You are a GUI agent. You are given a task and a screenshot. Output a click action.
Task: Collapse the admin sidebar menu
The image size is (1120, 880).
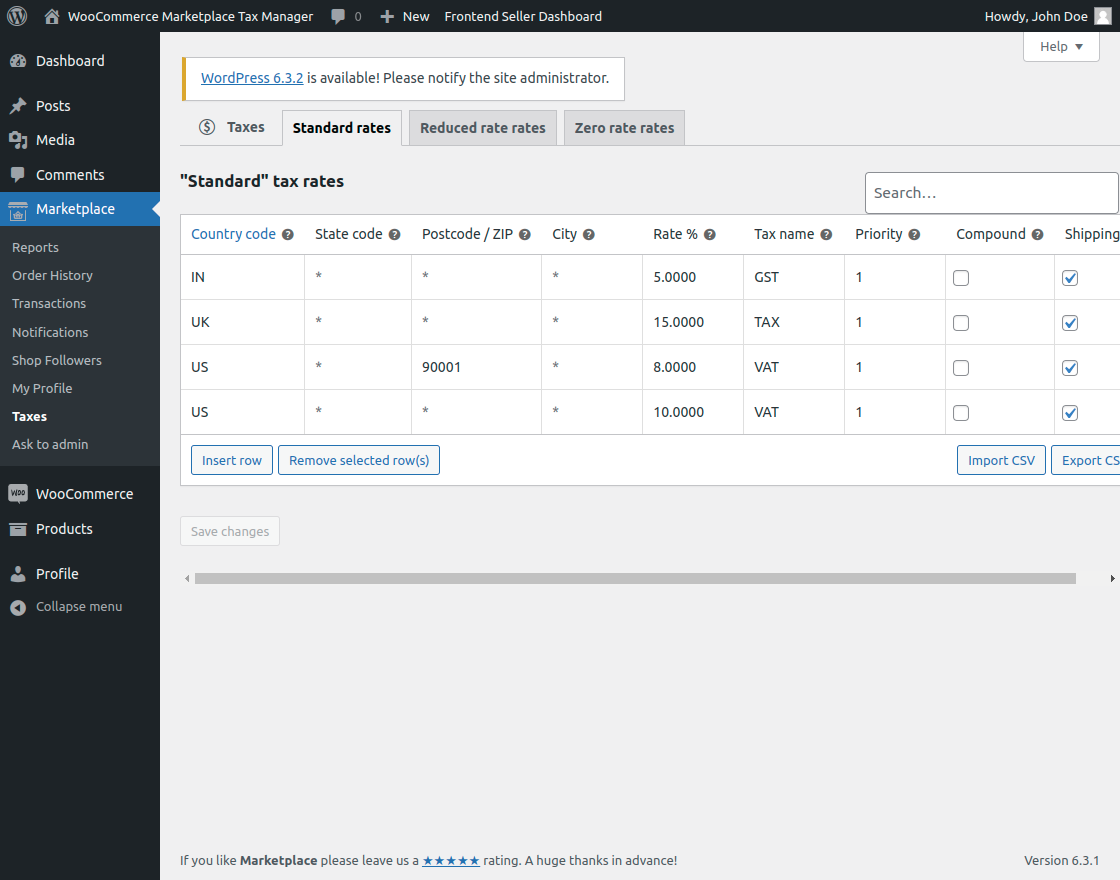click(16, 606)
